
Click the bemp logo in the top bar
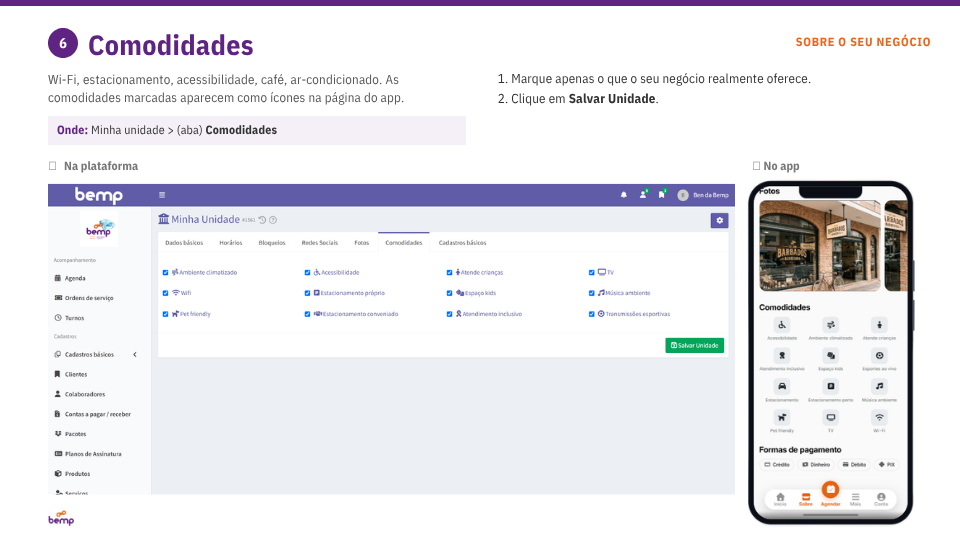pyautogui.click(x=99, y=195)
